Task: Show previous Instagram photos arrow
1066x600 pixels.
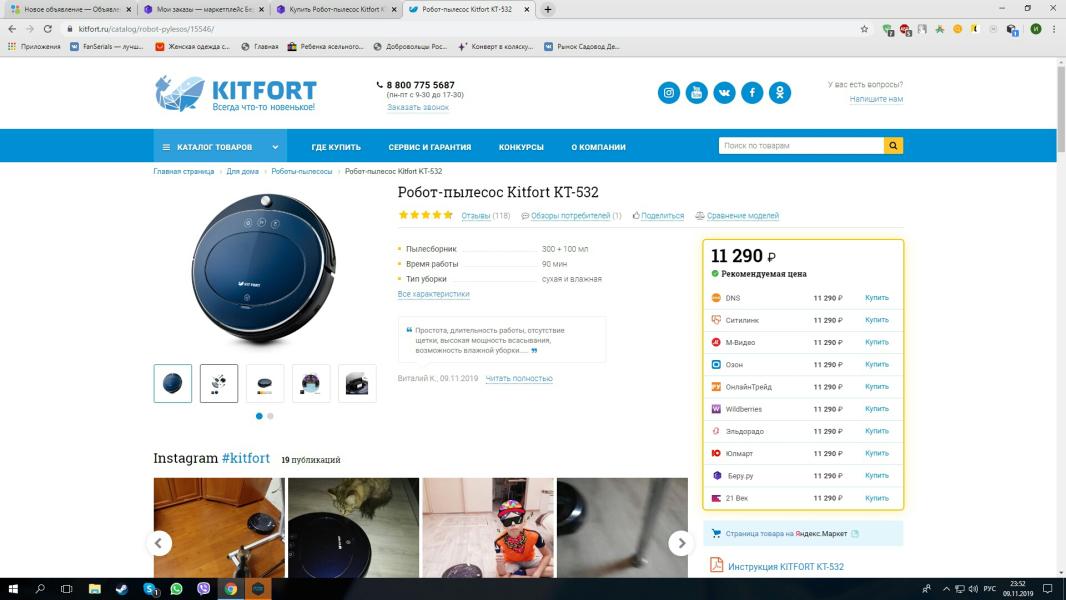Action: pos(158,543)
